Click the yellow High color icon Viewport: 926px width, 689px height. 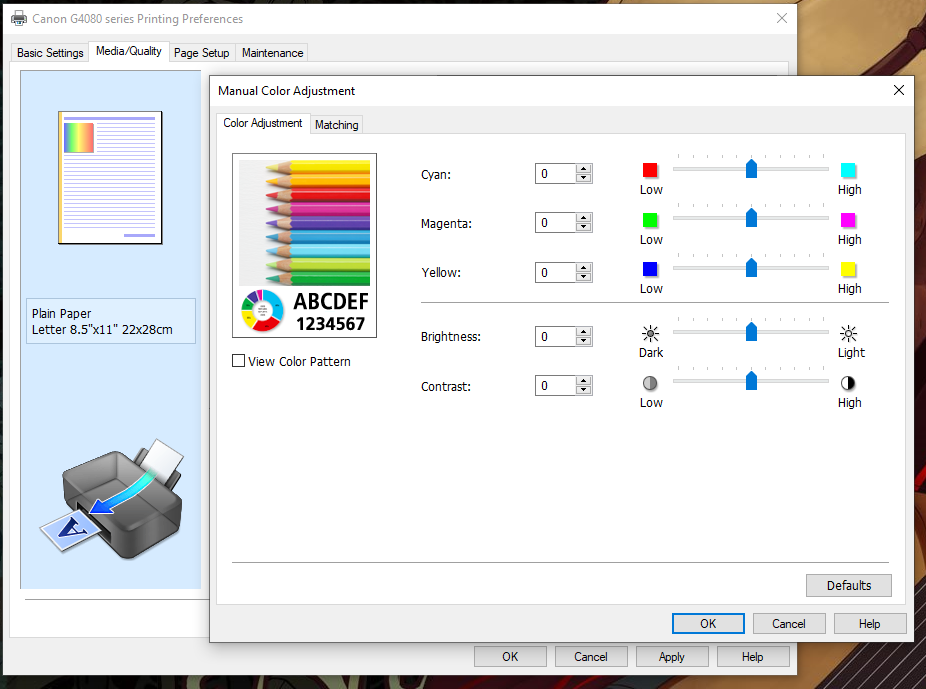(848, 269)
